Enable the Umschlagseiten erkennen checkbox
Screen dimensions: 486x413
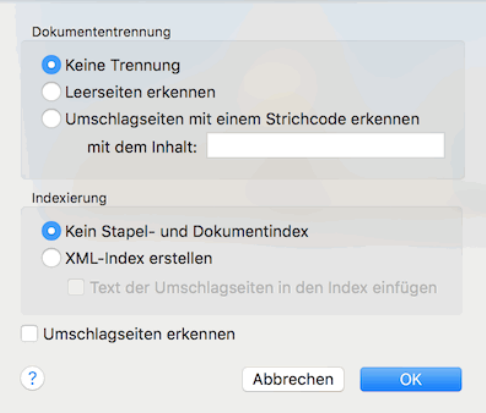(x=29, y=334)
